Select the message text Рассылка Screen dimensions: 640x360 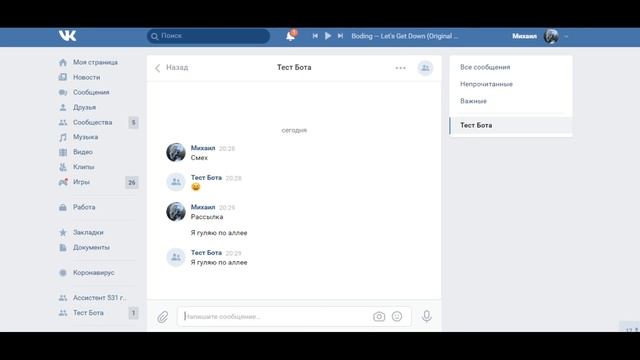[x=207, y=217]
